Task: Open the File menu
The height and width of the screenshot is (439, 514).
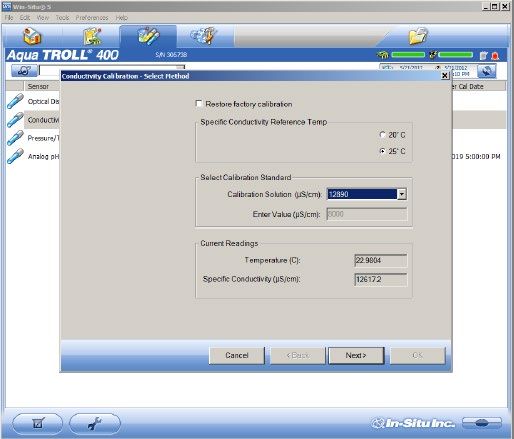Action: click(9, 18)
